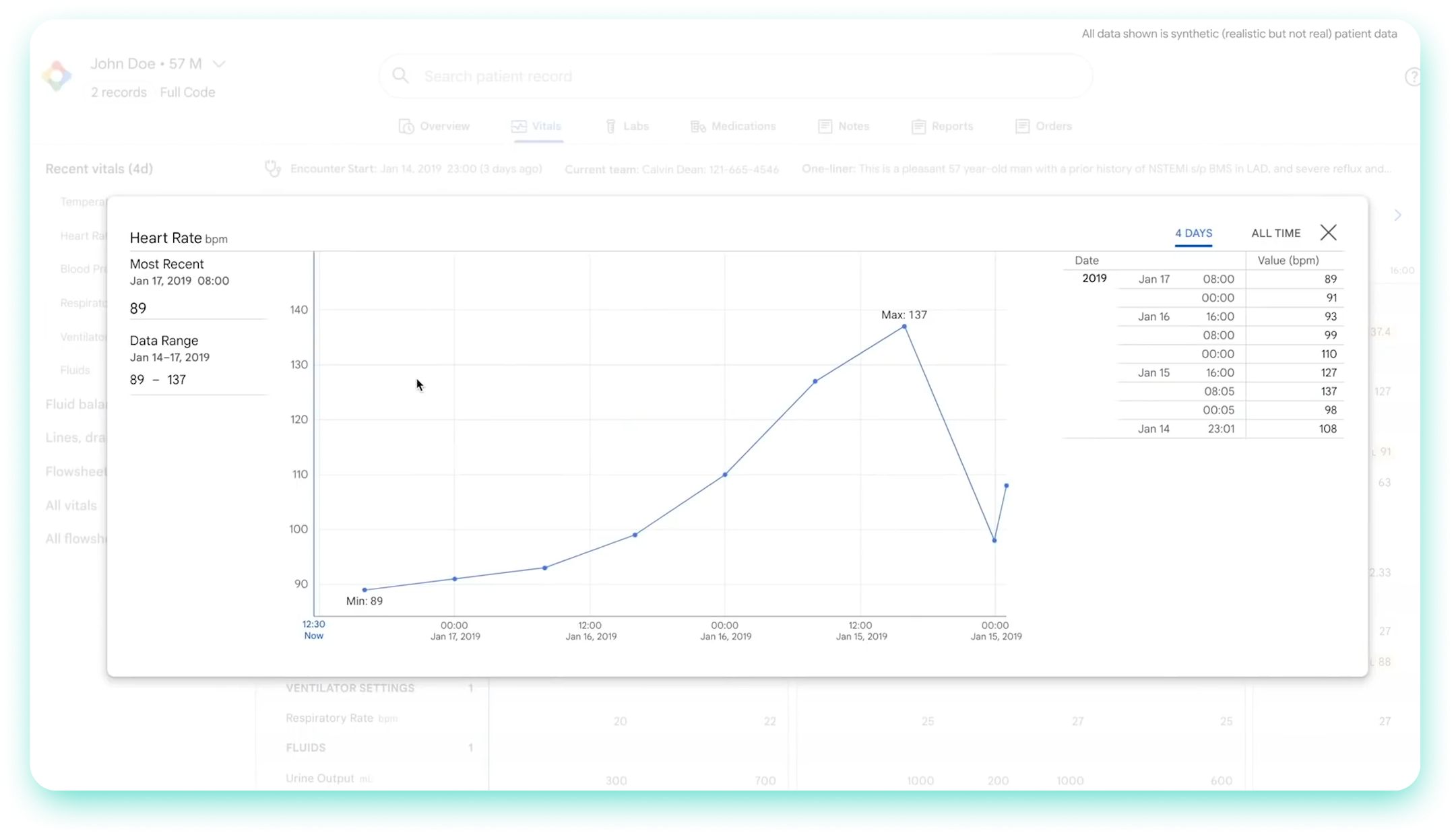The height and width of the screenshot is (837, 1456).
Task: Click the help question mark icon
Action: click(x=1412, y=77)
